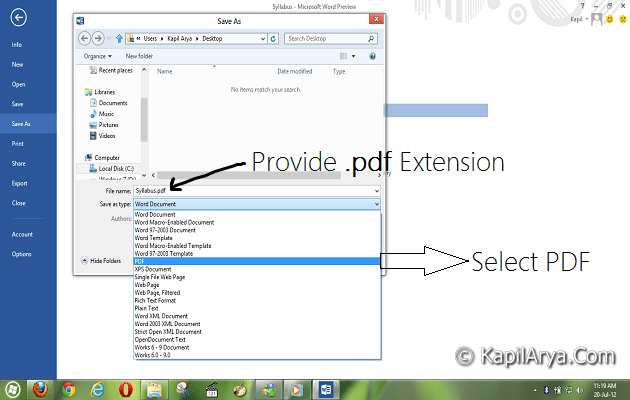Select Plain Text file type
This screenshot has height=400, width=630.
(x=257, y=308)
